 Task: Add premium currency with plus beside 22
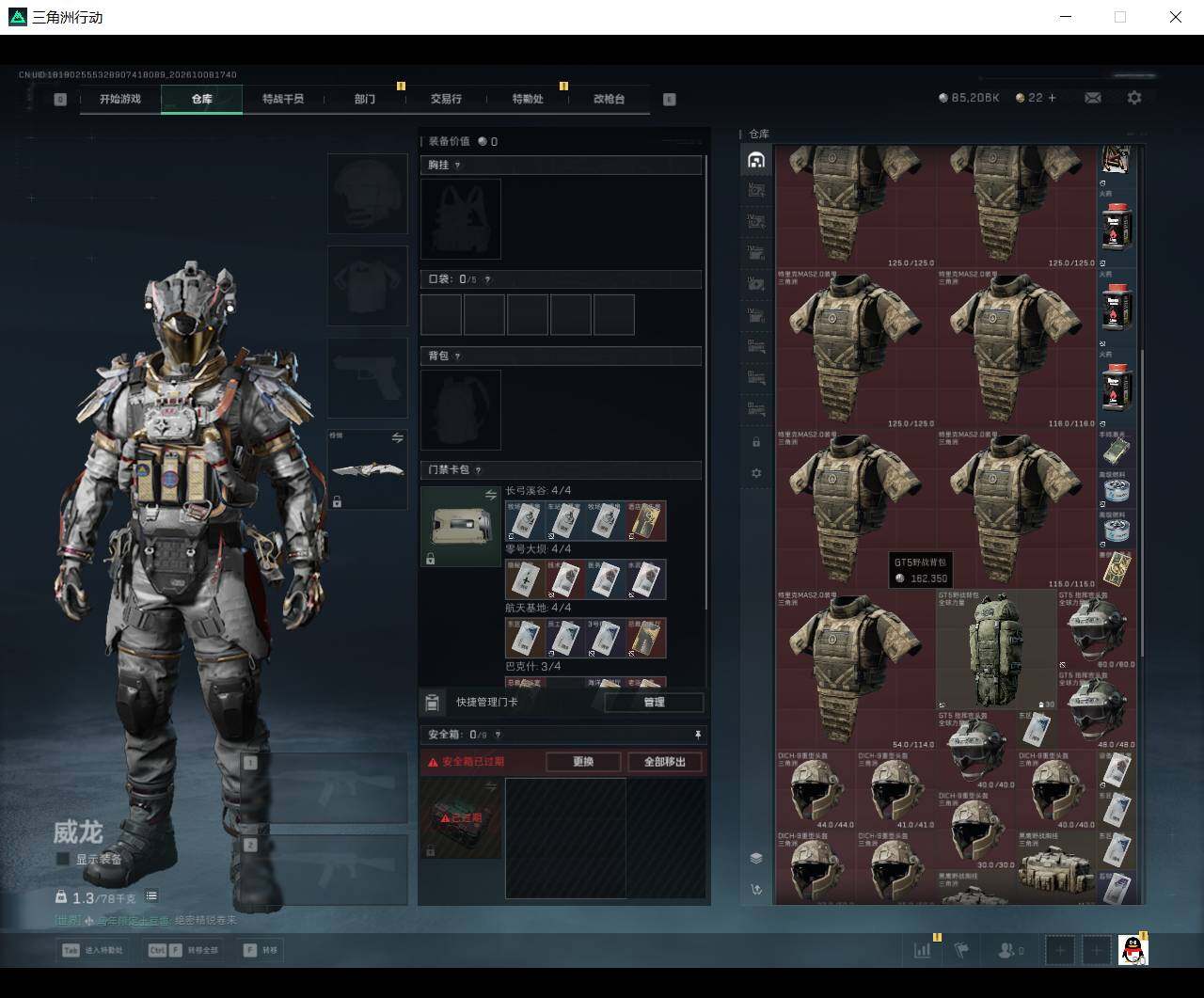pos(1052,98)
